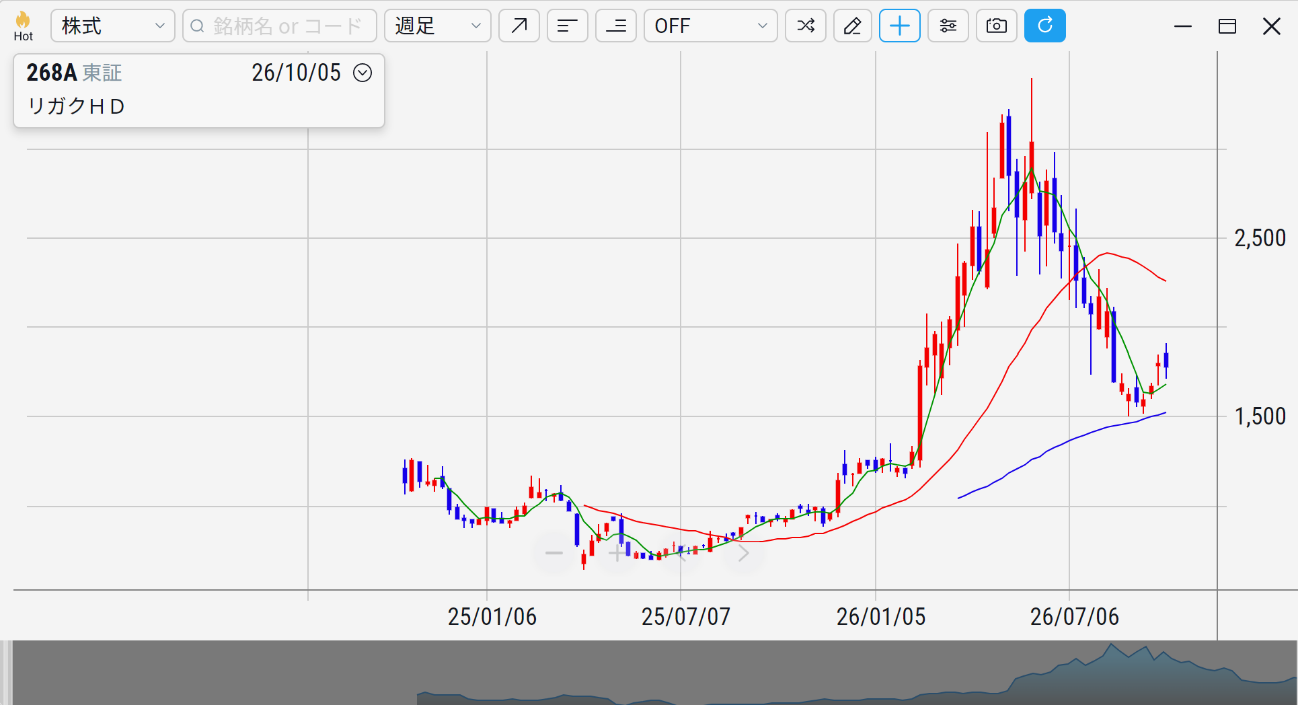Click the 26/01/05 date axis label
The width and height of the screenshot is (1298, 705).
(881, 616)
